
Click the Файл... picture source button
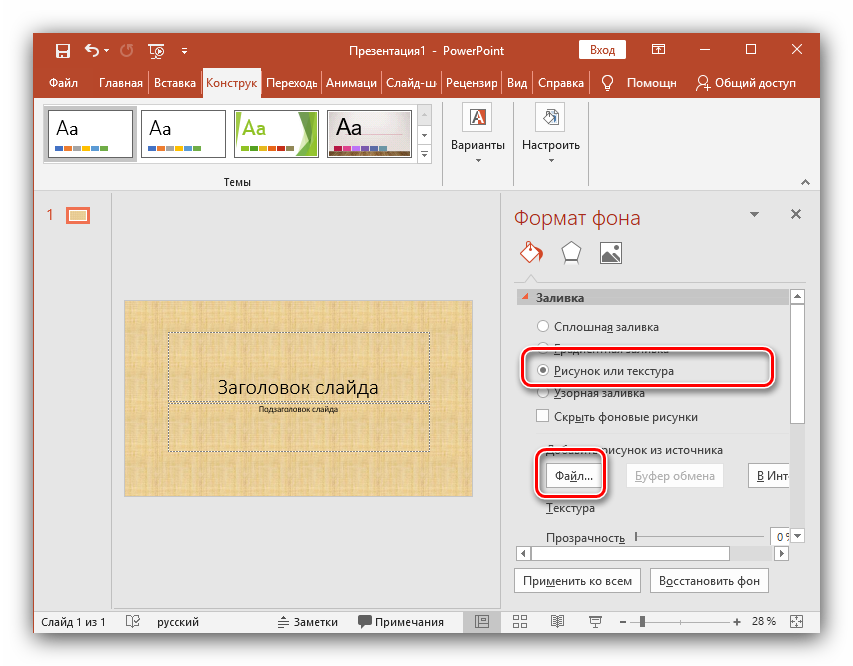click(574, 476)
